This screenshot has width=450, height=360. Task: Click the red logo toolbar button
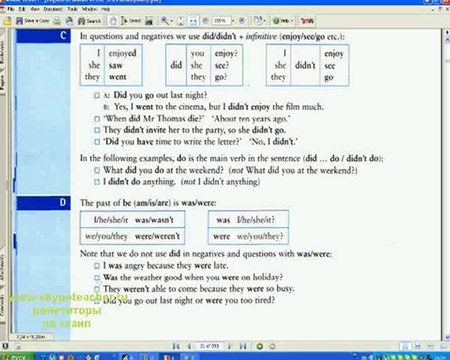pyautogui.click(x=307, y=21)
